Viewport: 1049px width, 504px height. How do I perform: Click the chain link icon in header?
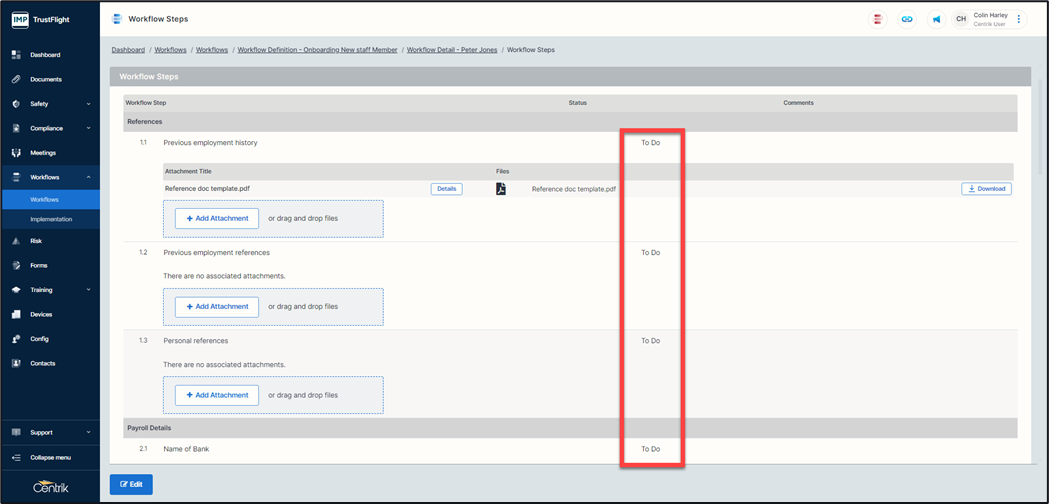point(907,19)
